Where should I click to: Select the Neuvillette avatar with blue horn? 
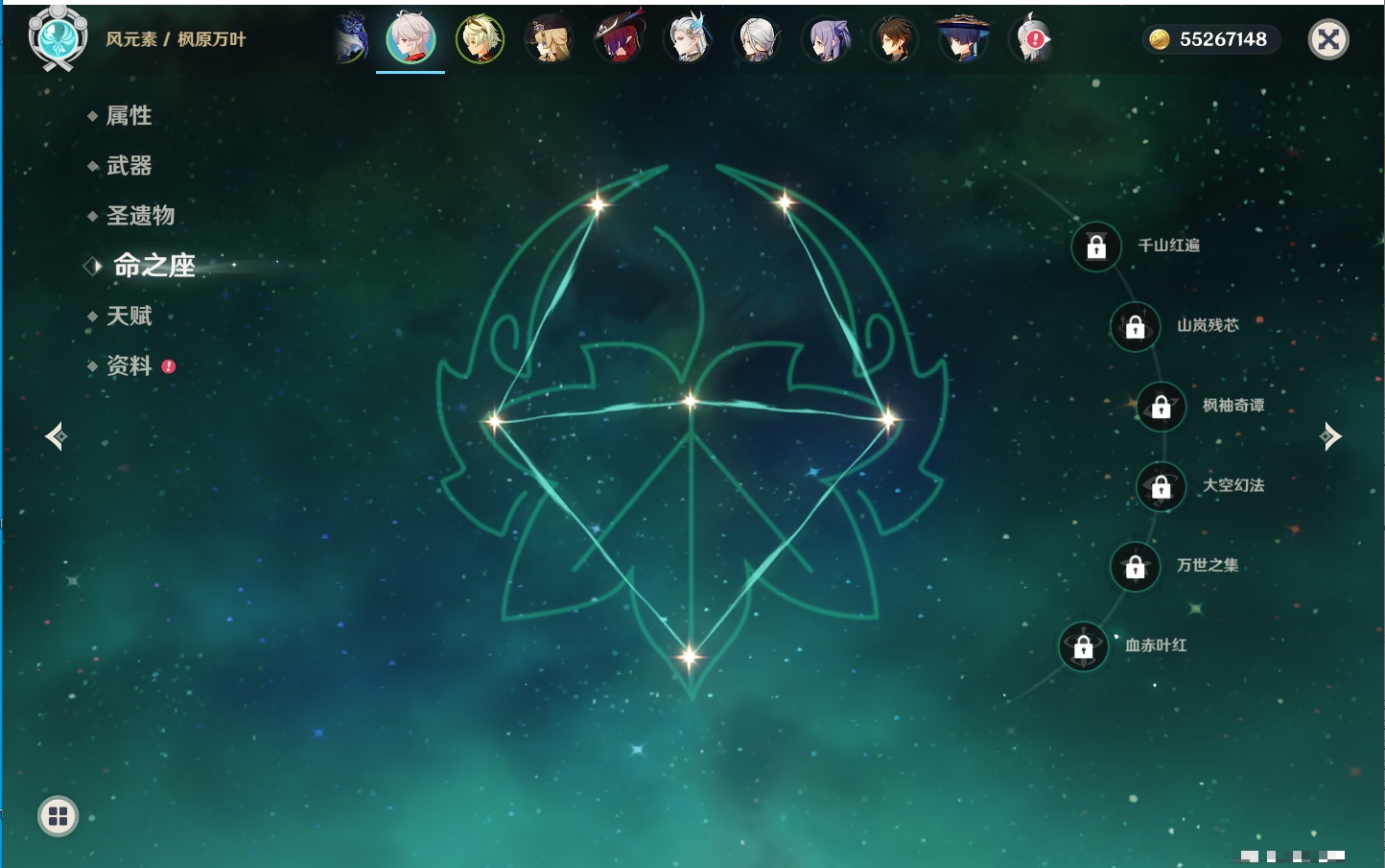689,39
